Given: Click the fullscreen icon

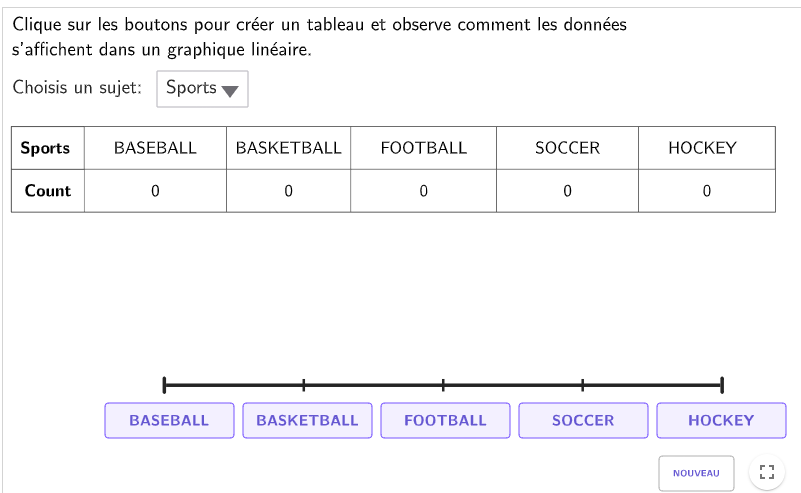Looking at the screenshot, I should (x=767, y=473).
